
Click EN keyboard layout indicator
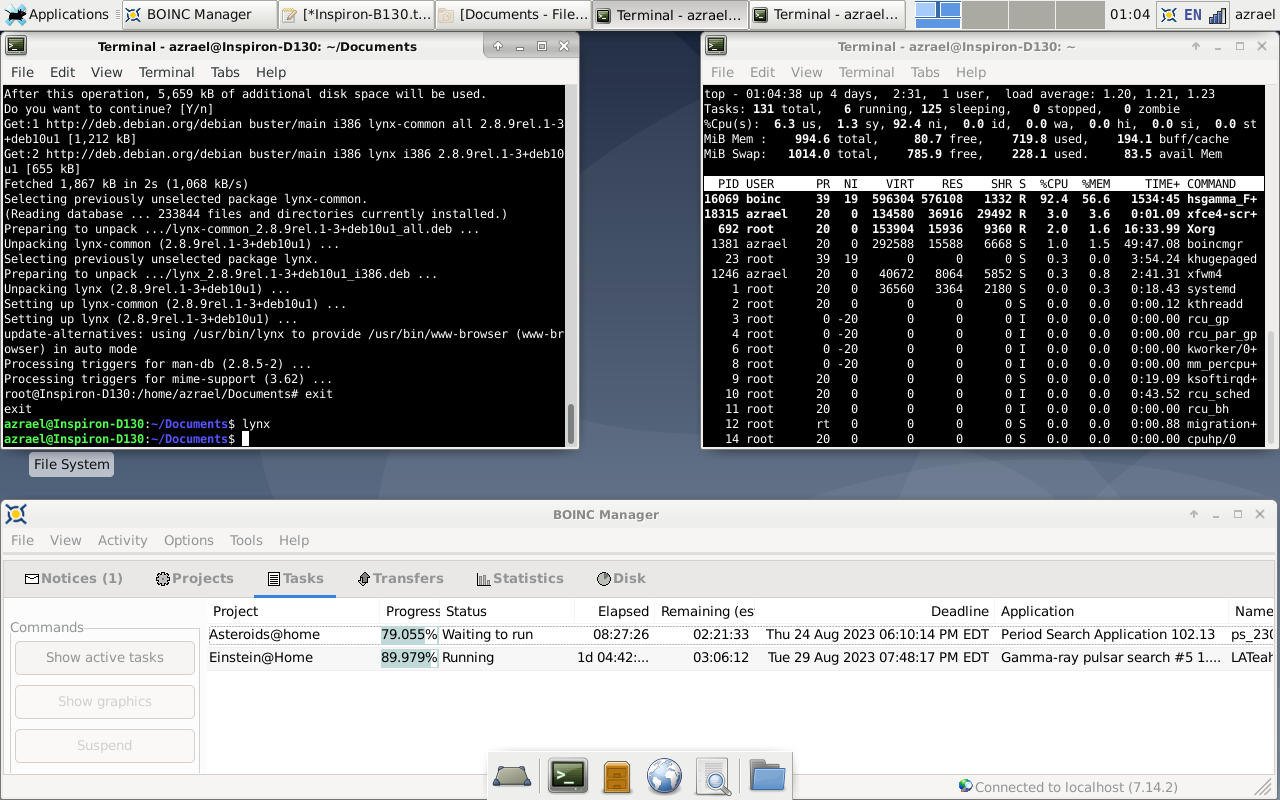point(1192,14)
